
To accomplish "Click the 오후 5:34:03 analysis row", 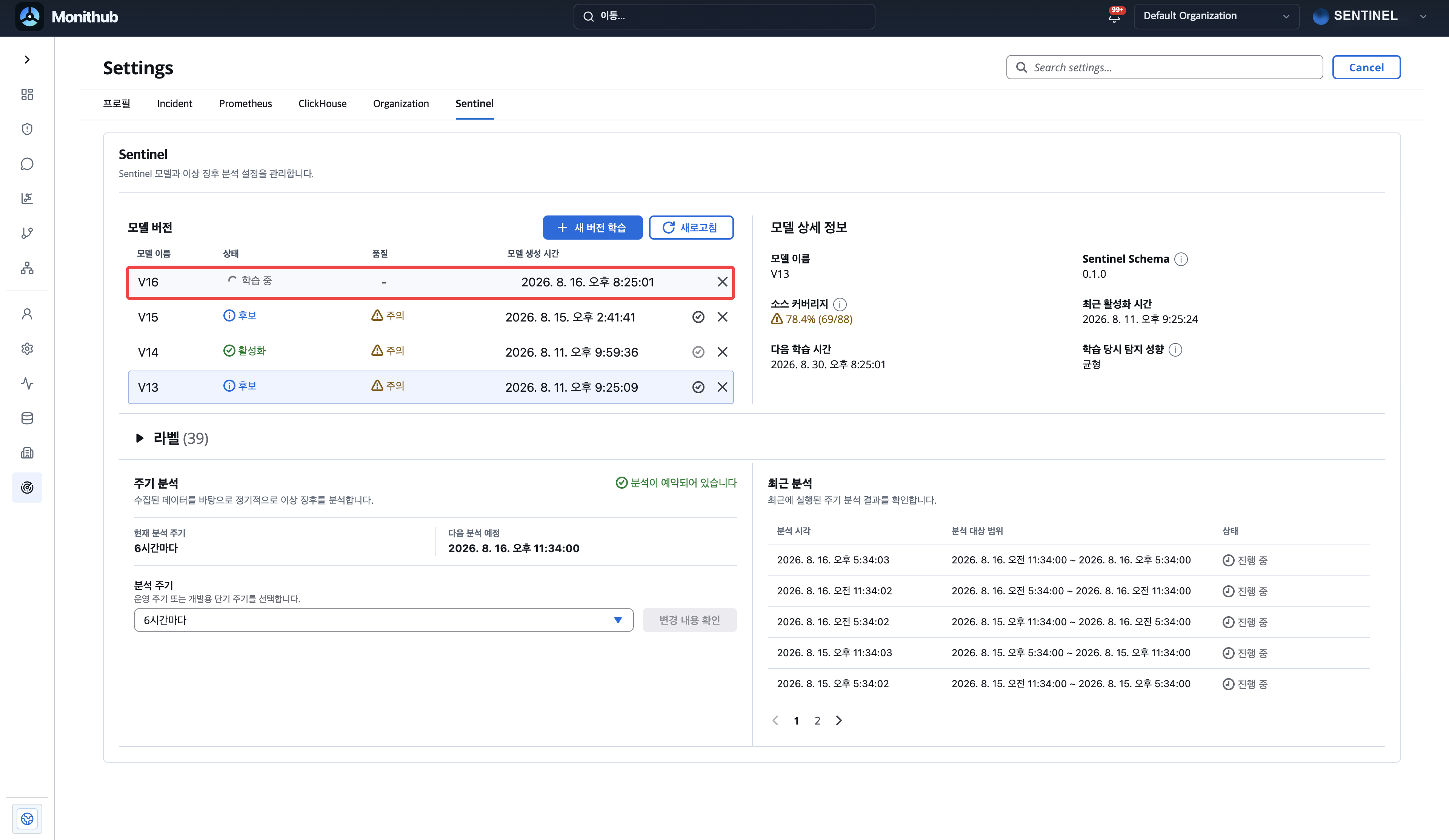I will pyautogui.click(x=1069, y=560).
